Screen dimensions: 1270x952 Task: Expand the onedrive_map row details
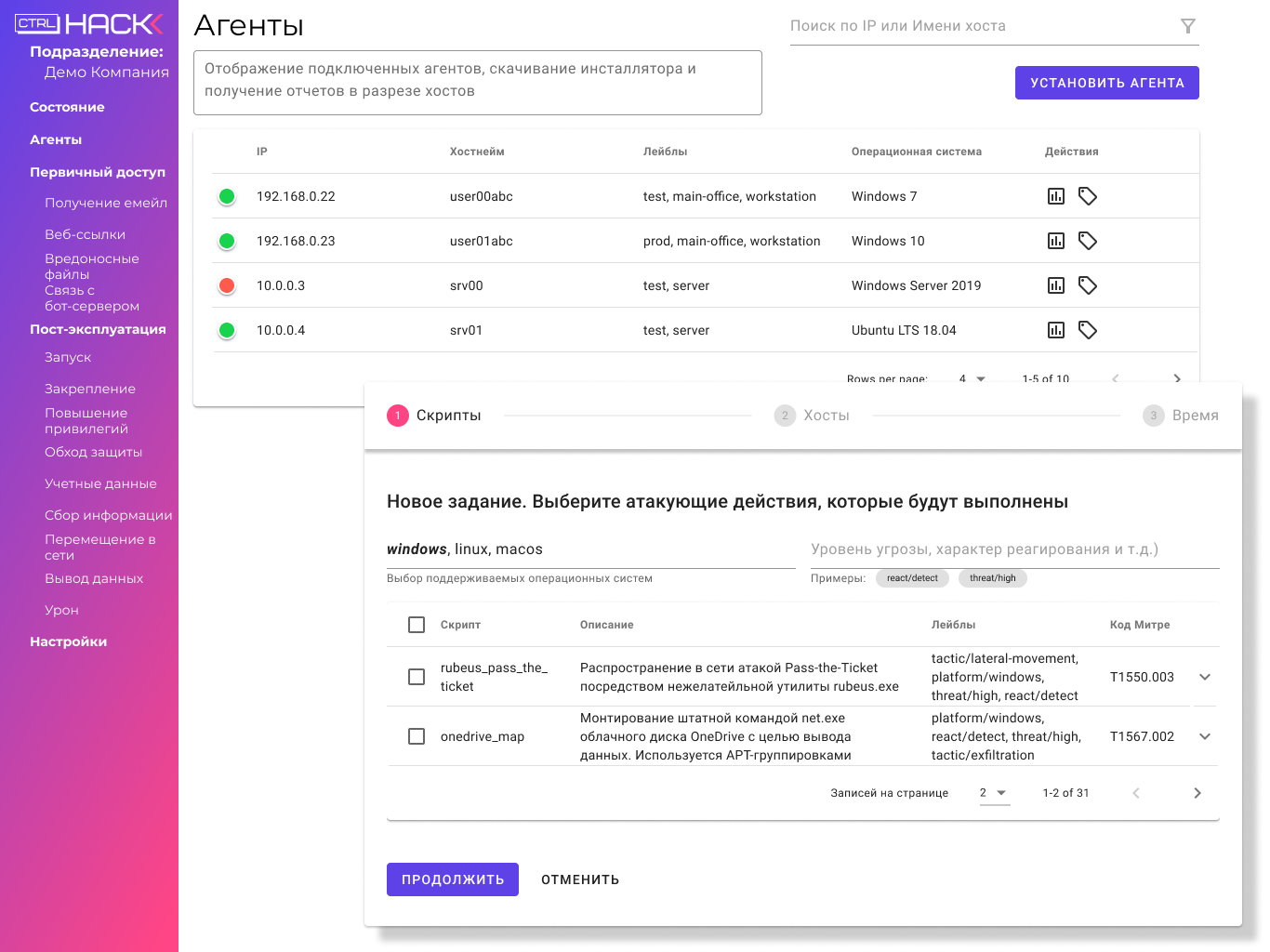pyautogui.click(x=1205, y=736)
